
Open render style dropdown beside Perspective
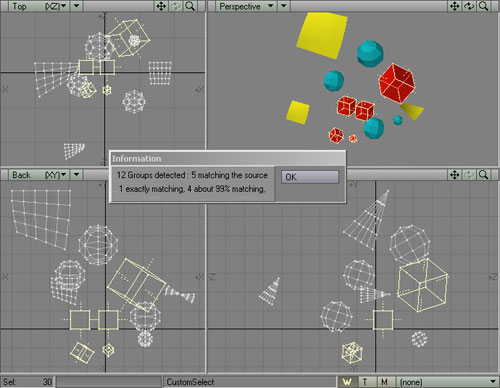284,6
